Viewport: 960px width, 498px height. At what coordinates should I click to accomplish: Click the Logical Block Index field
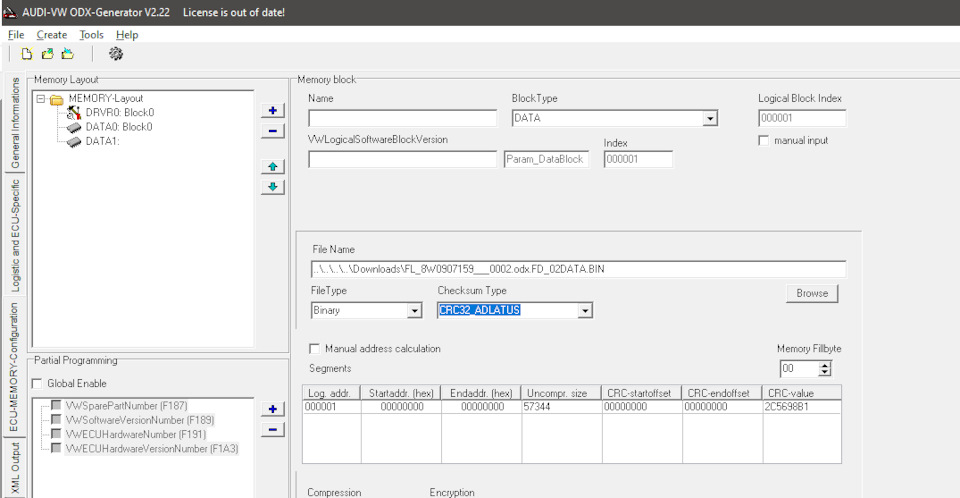(802, 118)
